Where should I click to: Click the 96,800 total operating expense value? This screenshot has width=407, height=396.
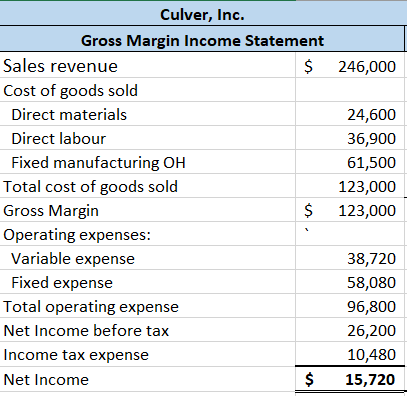tap(372, 307)
